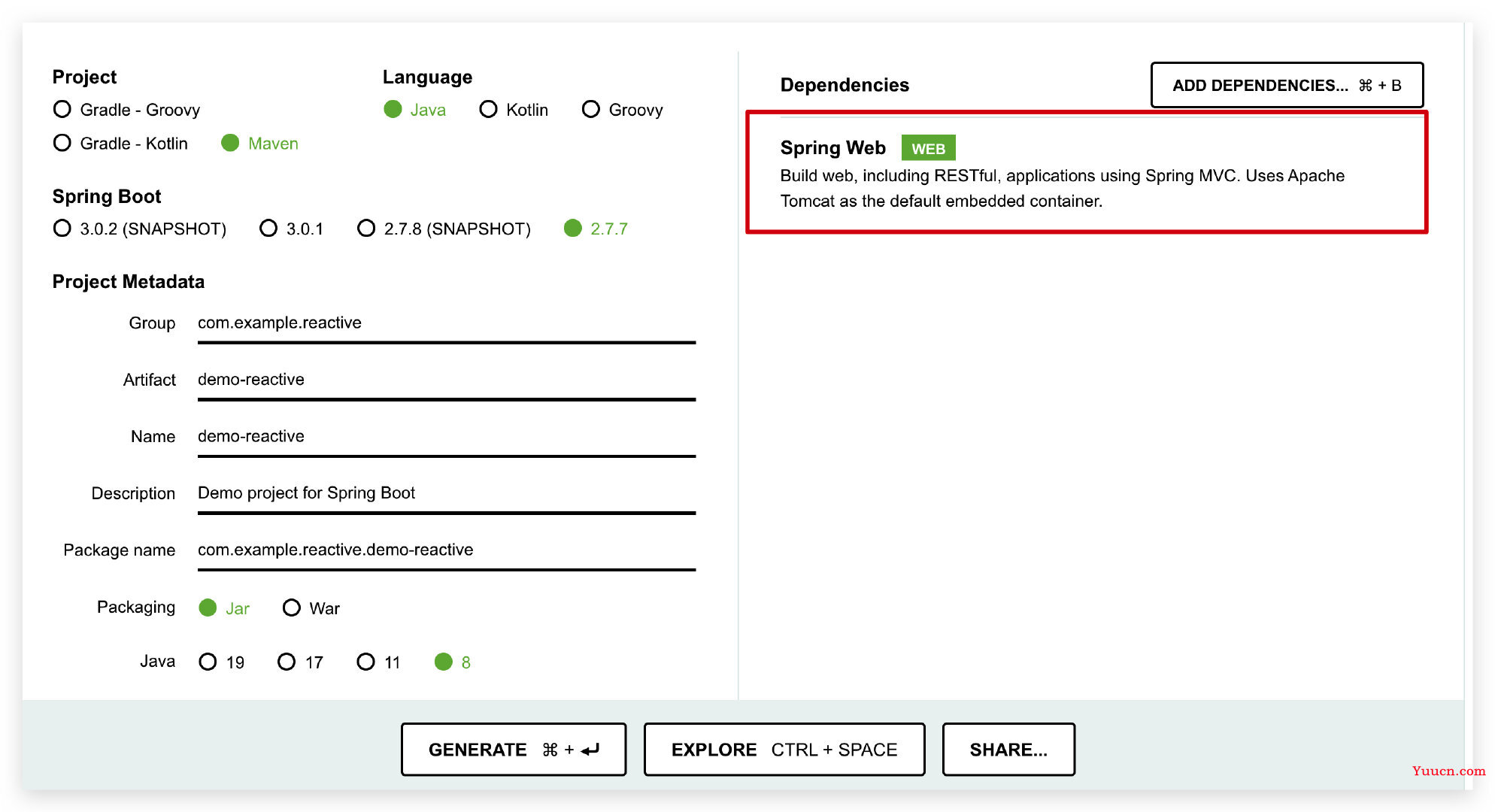Edit the Name input field
Screen dimensions: 1495x812
[447, 438]
